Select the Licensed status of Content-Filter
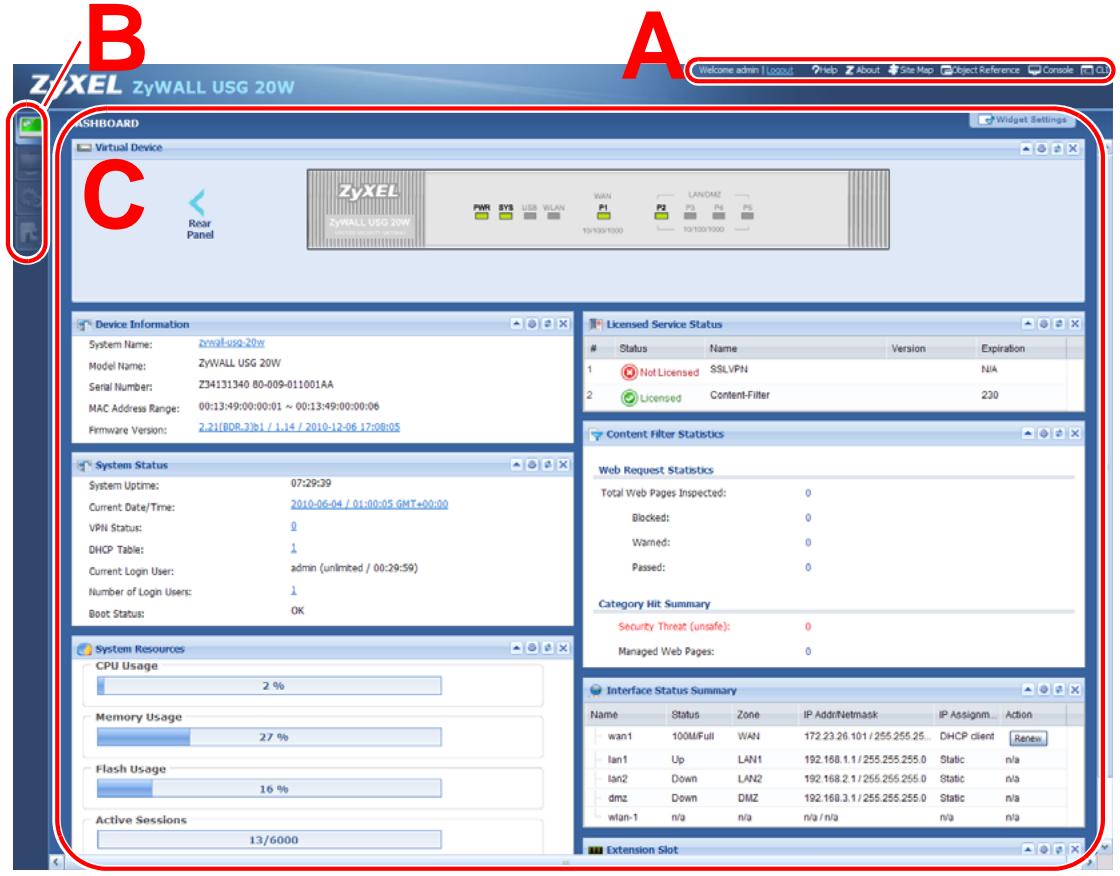The image size is (1120, 876). [651, 398]
